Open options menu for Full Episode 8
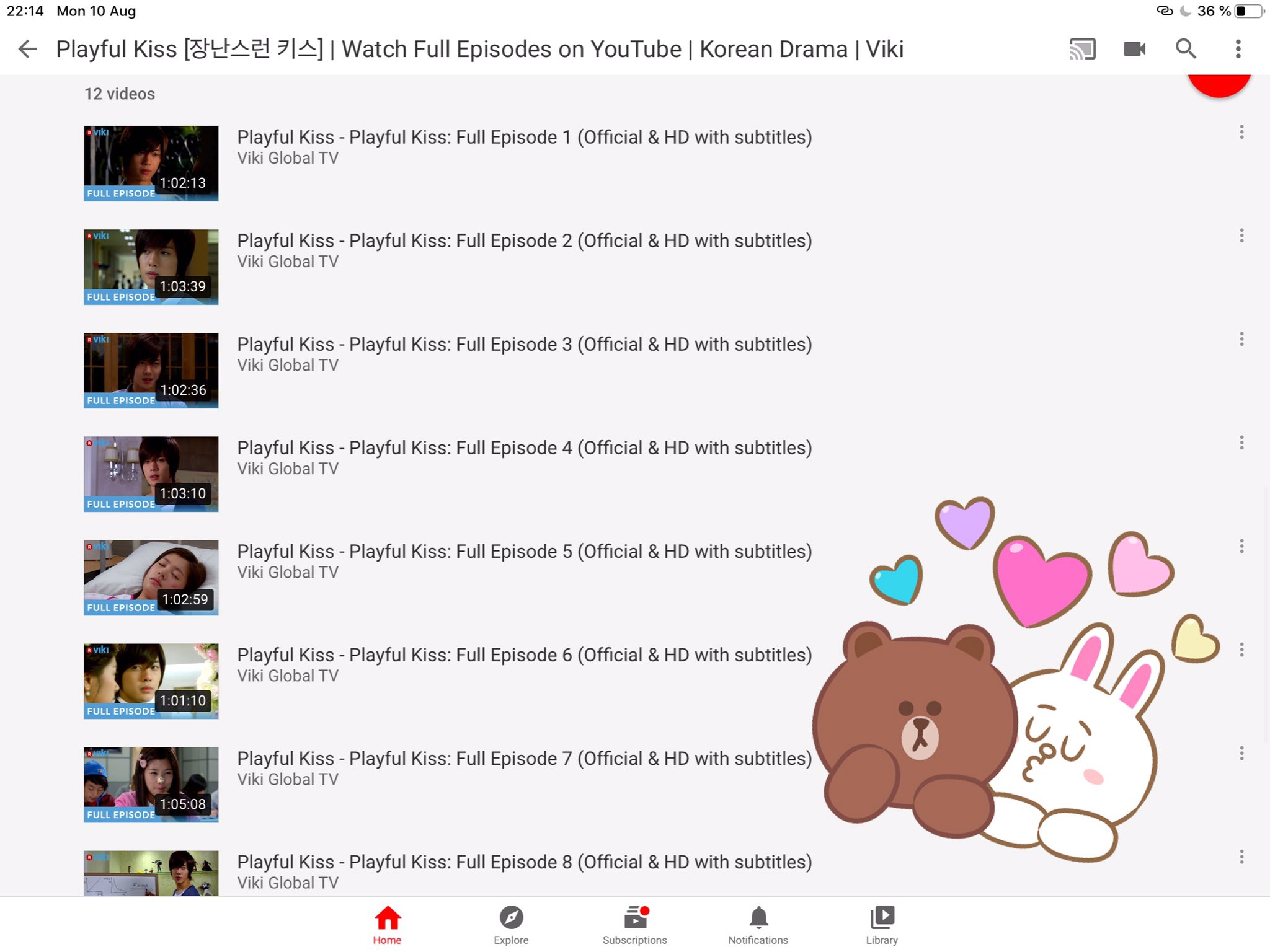 1241,857
